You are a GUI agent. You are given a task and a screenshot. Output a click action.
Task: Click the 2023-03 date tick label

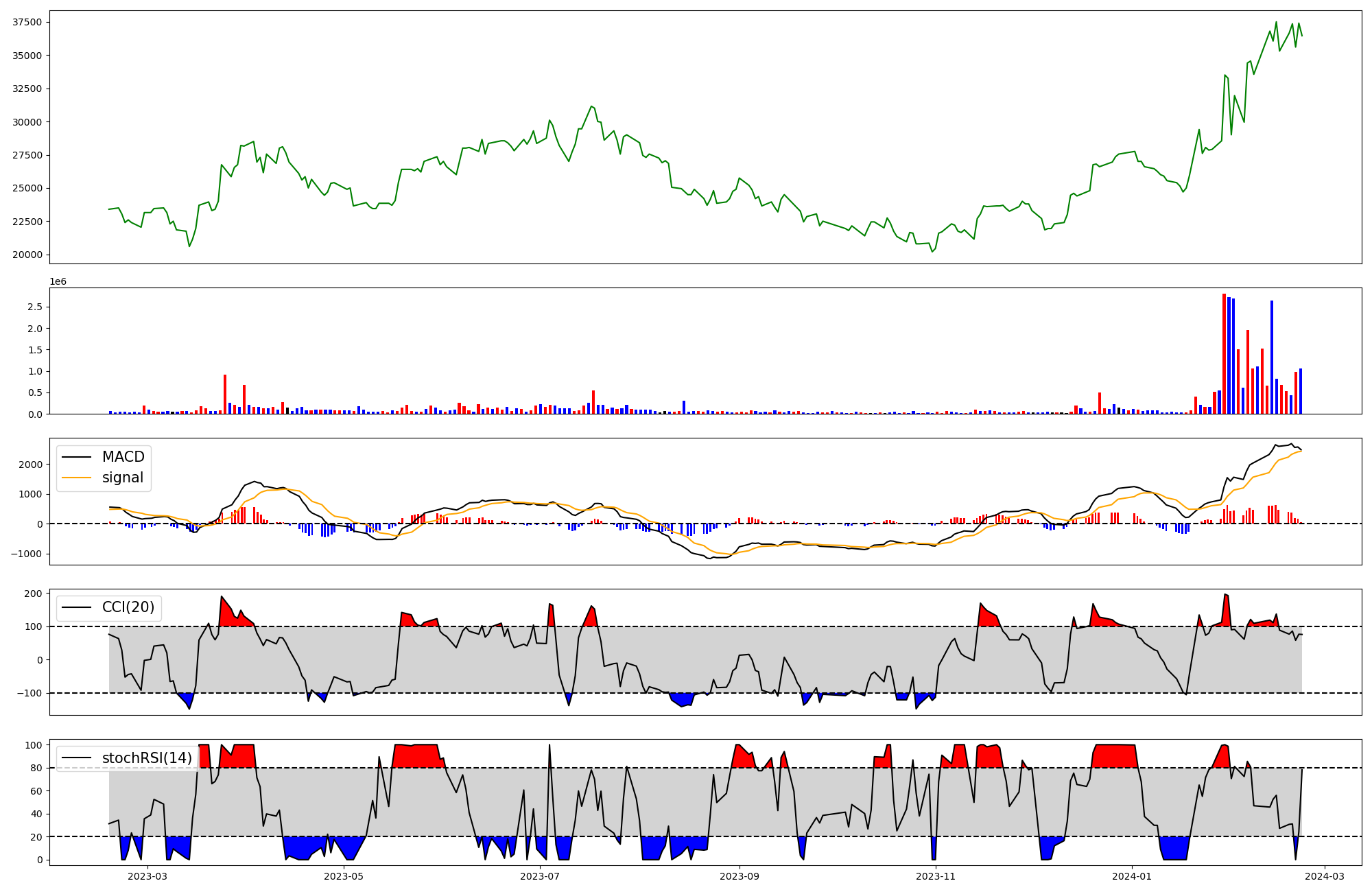pyautogui.click(x=147, y=876)
